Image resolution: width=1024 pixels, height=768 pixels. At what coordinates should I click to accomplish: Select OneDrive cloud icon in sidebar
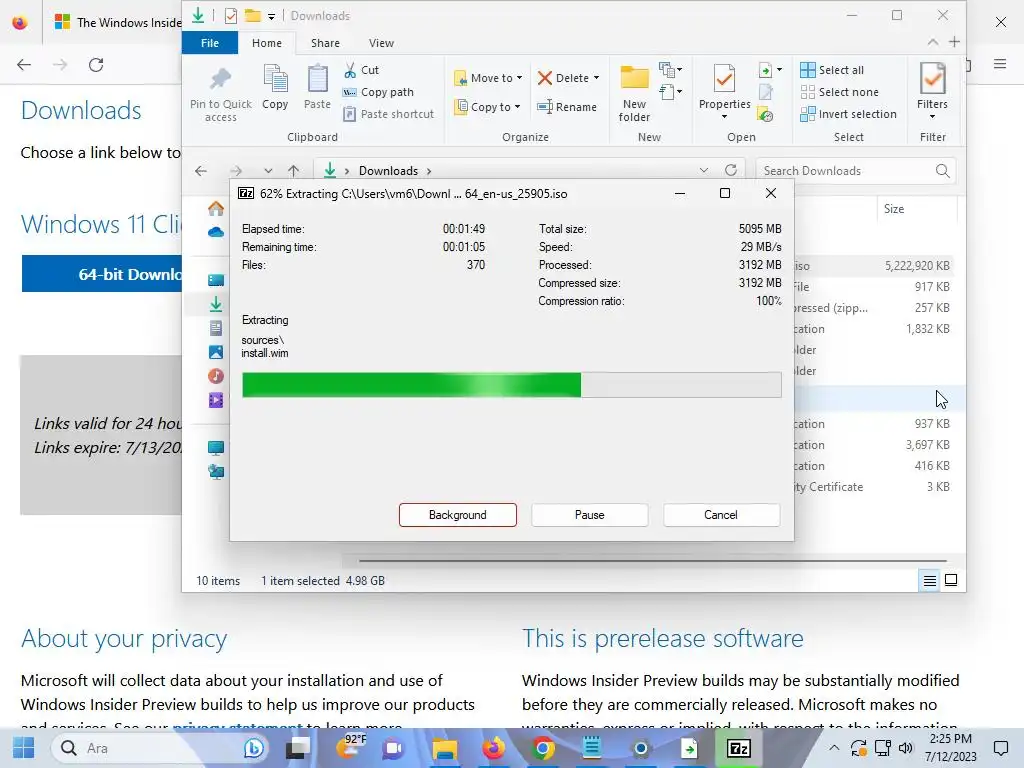[216, 232]
